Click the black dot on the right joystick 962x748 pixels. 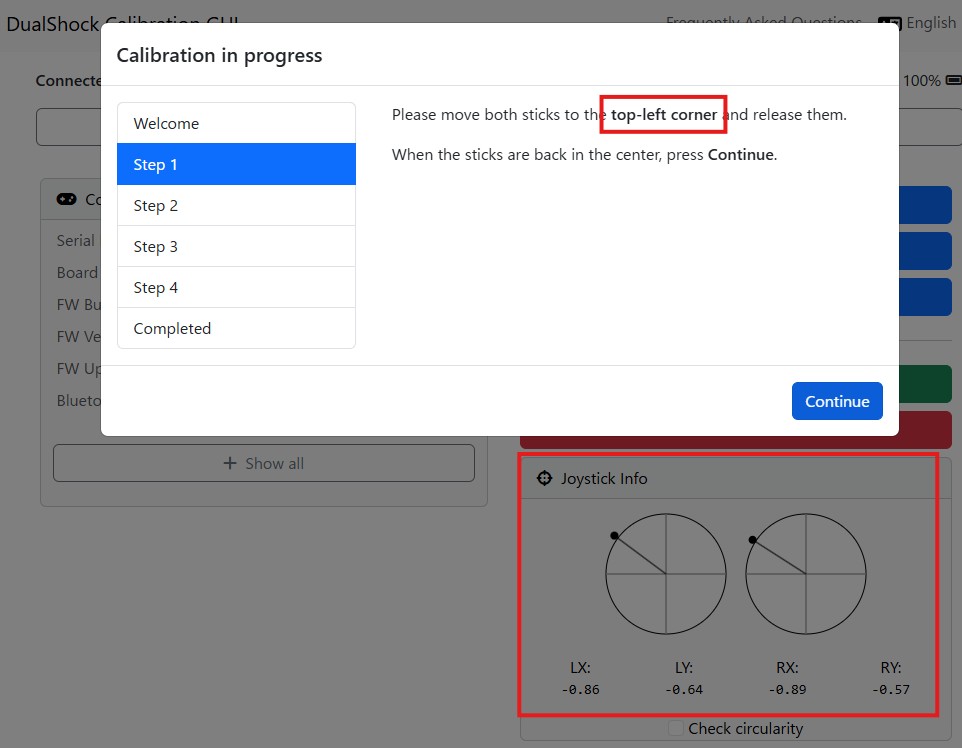point(752,540)
